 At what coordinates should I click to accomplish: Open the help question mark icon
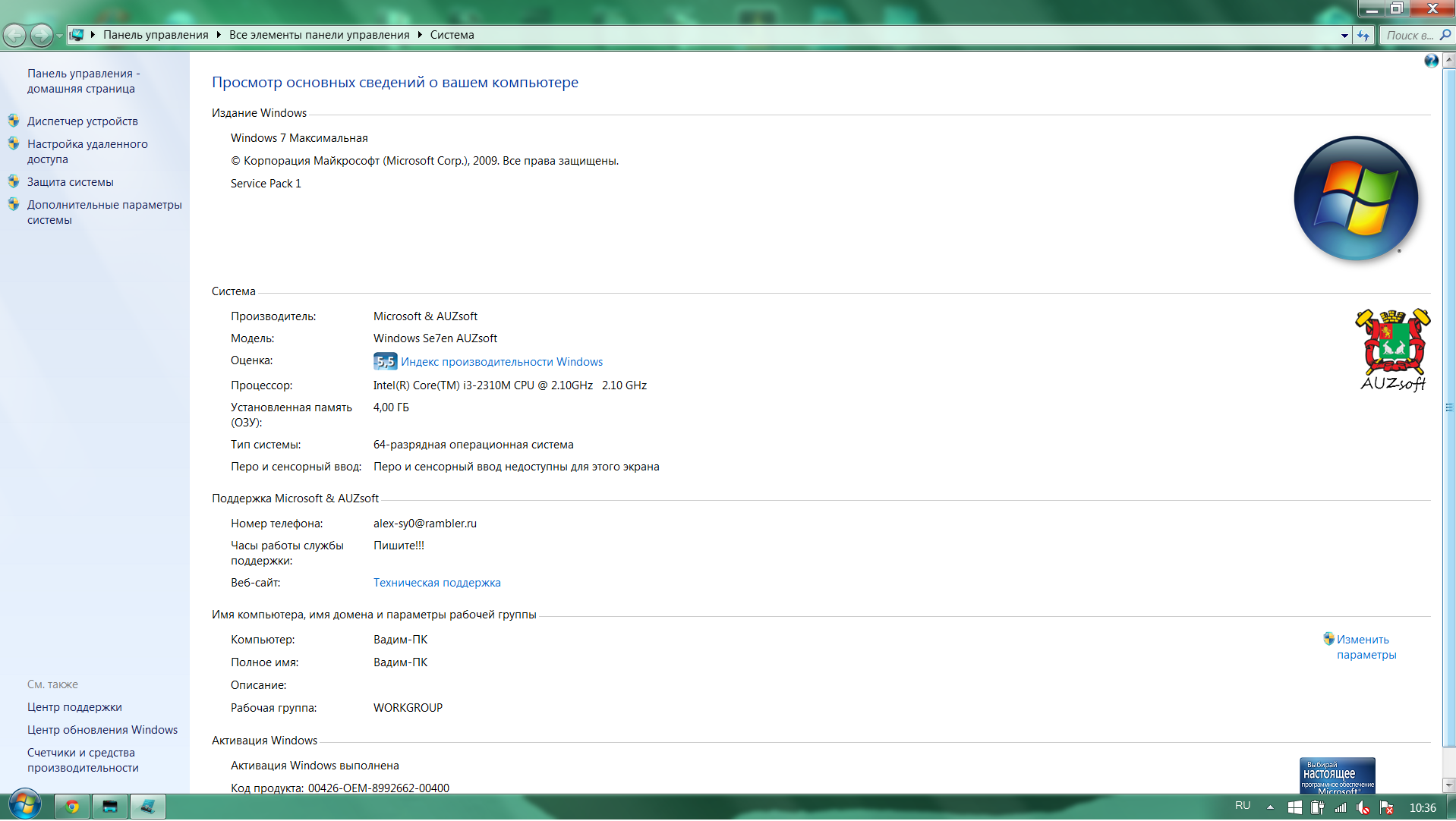coord(1431,61)
